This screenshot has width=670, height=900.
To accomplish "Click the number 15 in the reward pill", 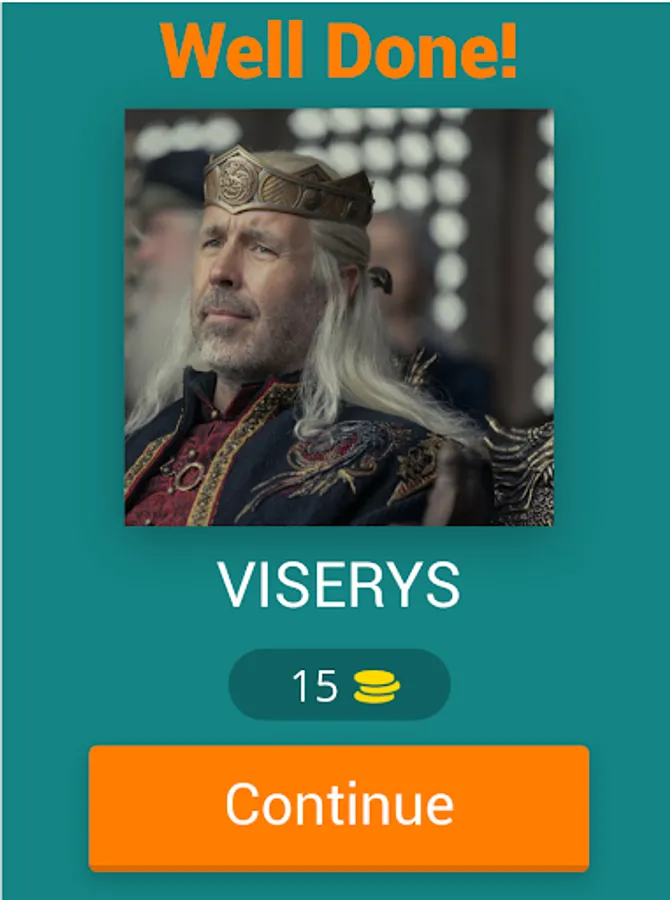I will pyautogui.click(x=314, y=686).
